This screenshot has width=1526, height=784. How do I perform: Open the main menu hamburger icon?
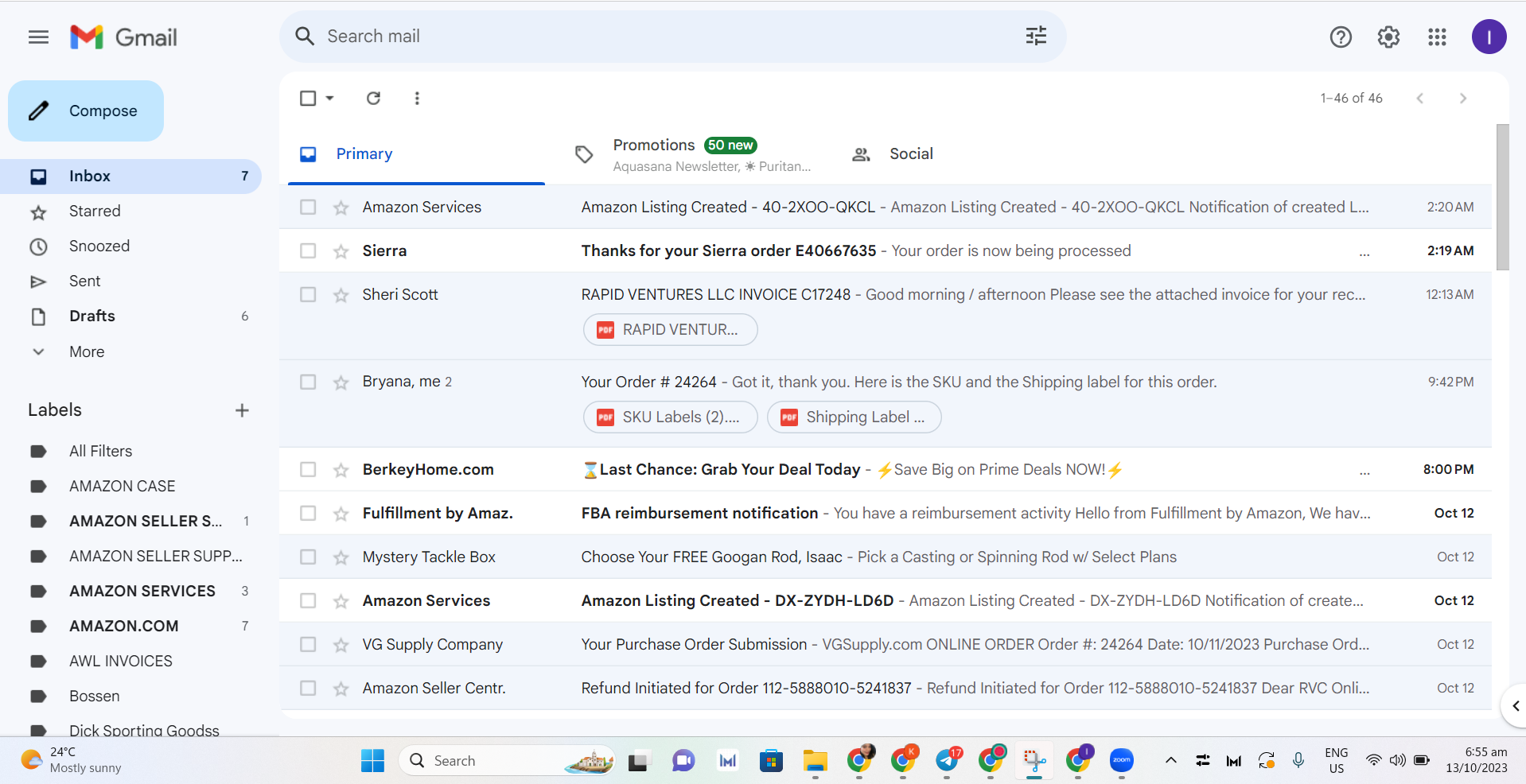tap(38, 37)
